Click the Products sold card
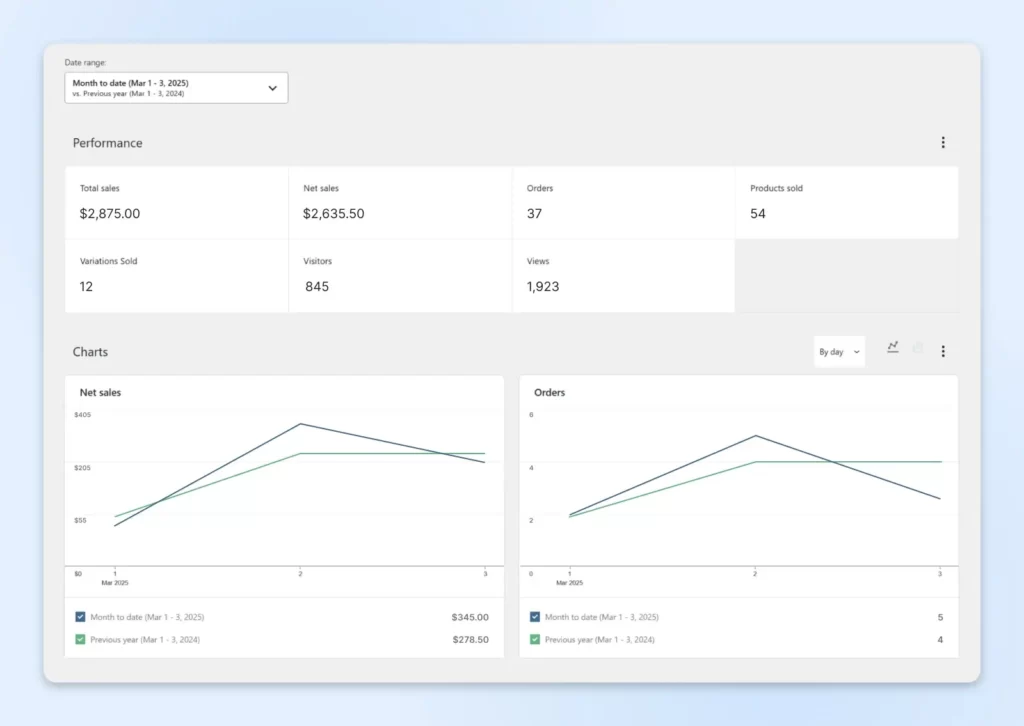Viewport: 1024px width, 726px height. 846,202
